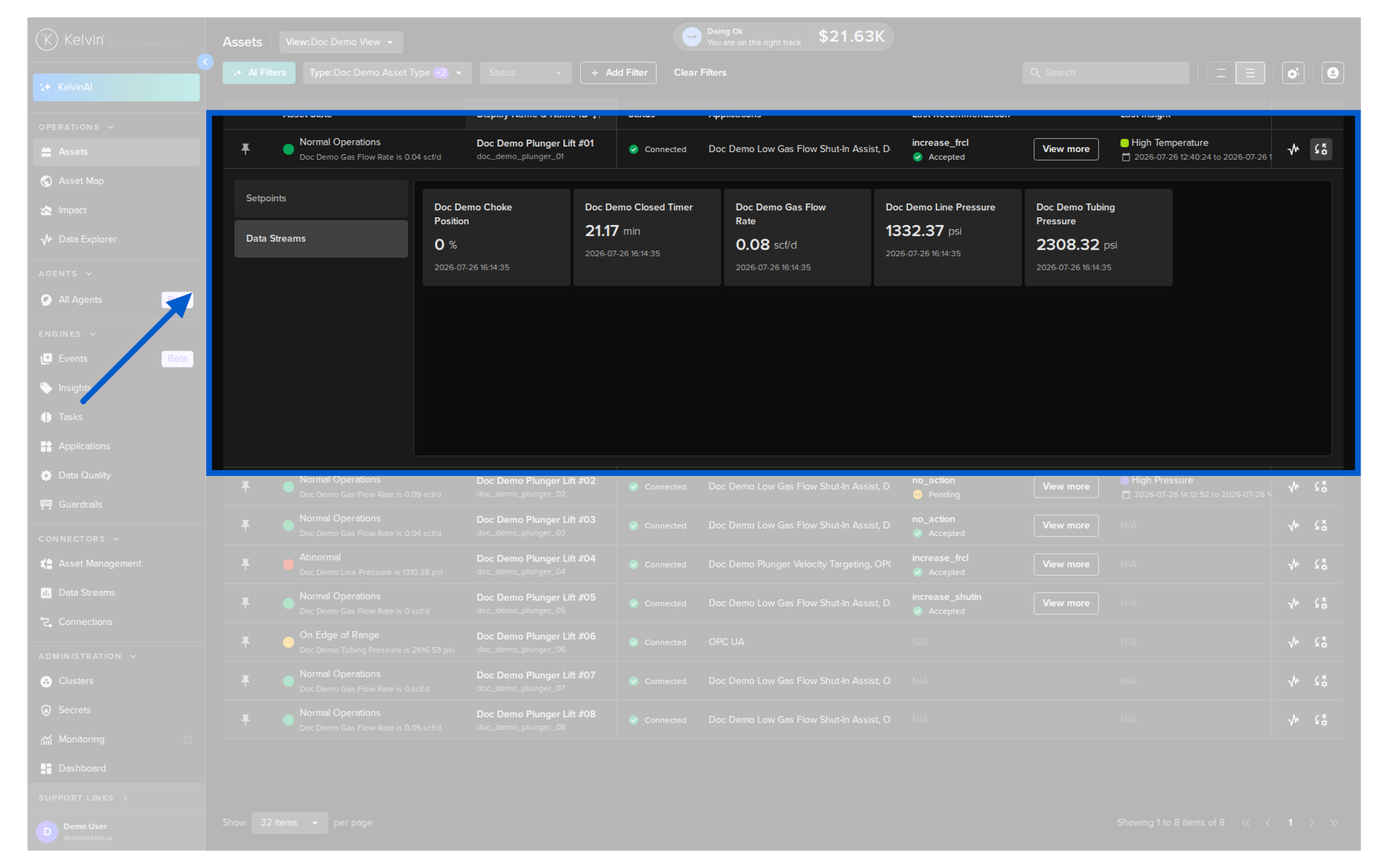Collapse the OPERATIONS sidebar section
This screenshot has width=1389, height=868.
pos(77,127)
